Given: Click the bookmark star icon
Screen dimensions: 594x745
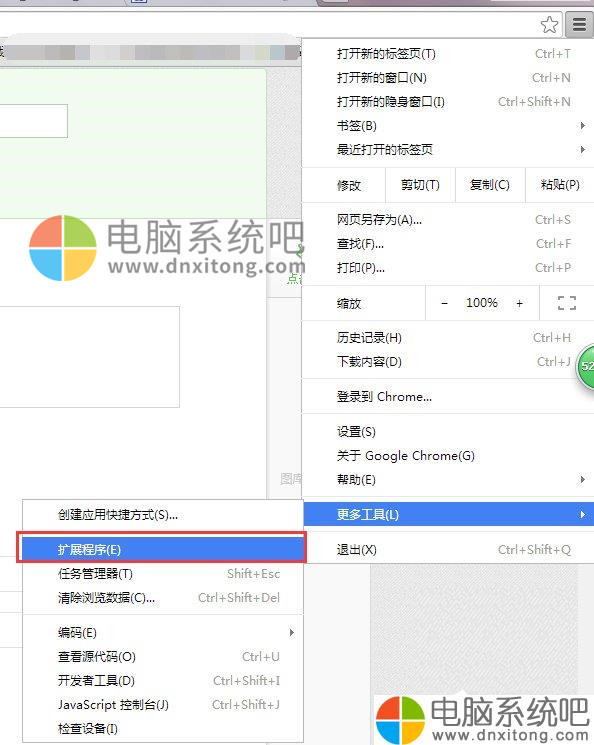Looking at the screenshot, I should [549, 25].
